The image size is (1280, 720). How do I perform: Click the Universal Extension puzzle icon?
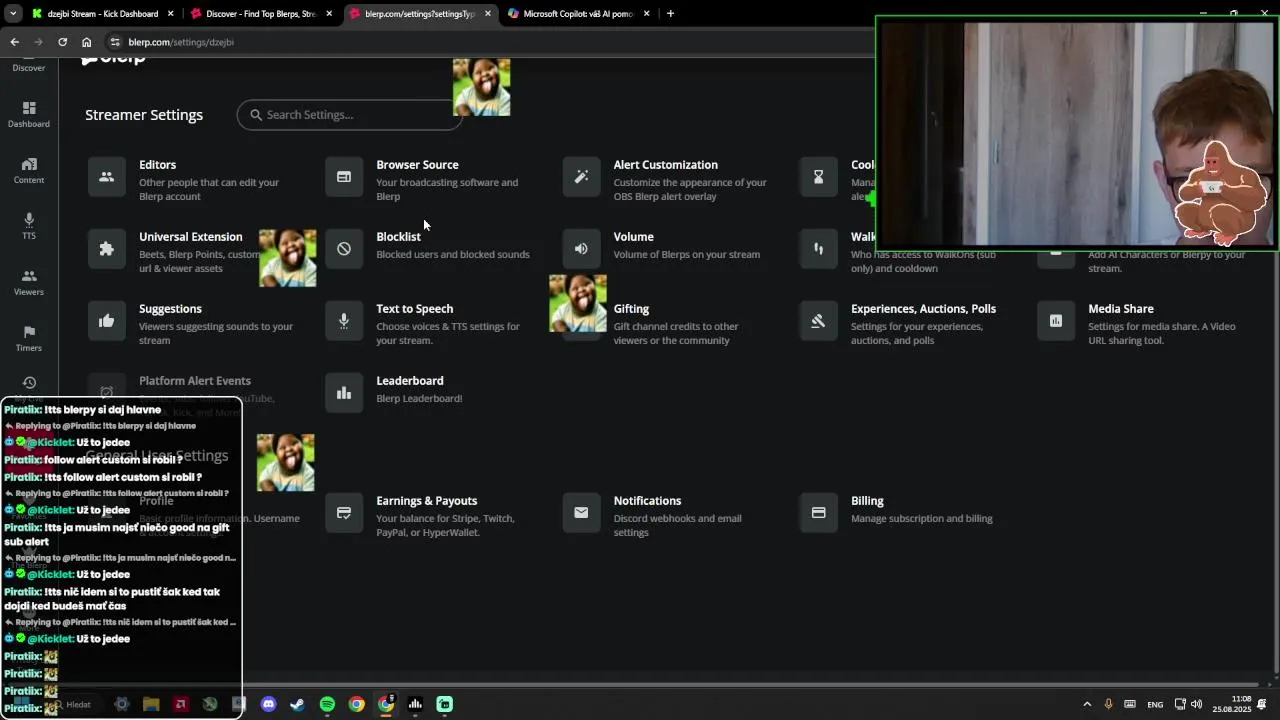coord(107,249)
